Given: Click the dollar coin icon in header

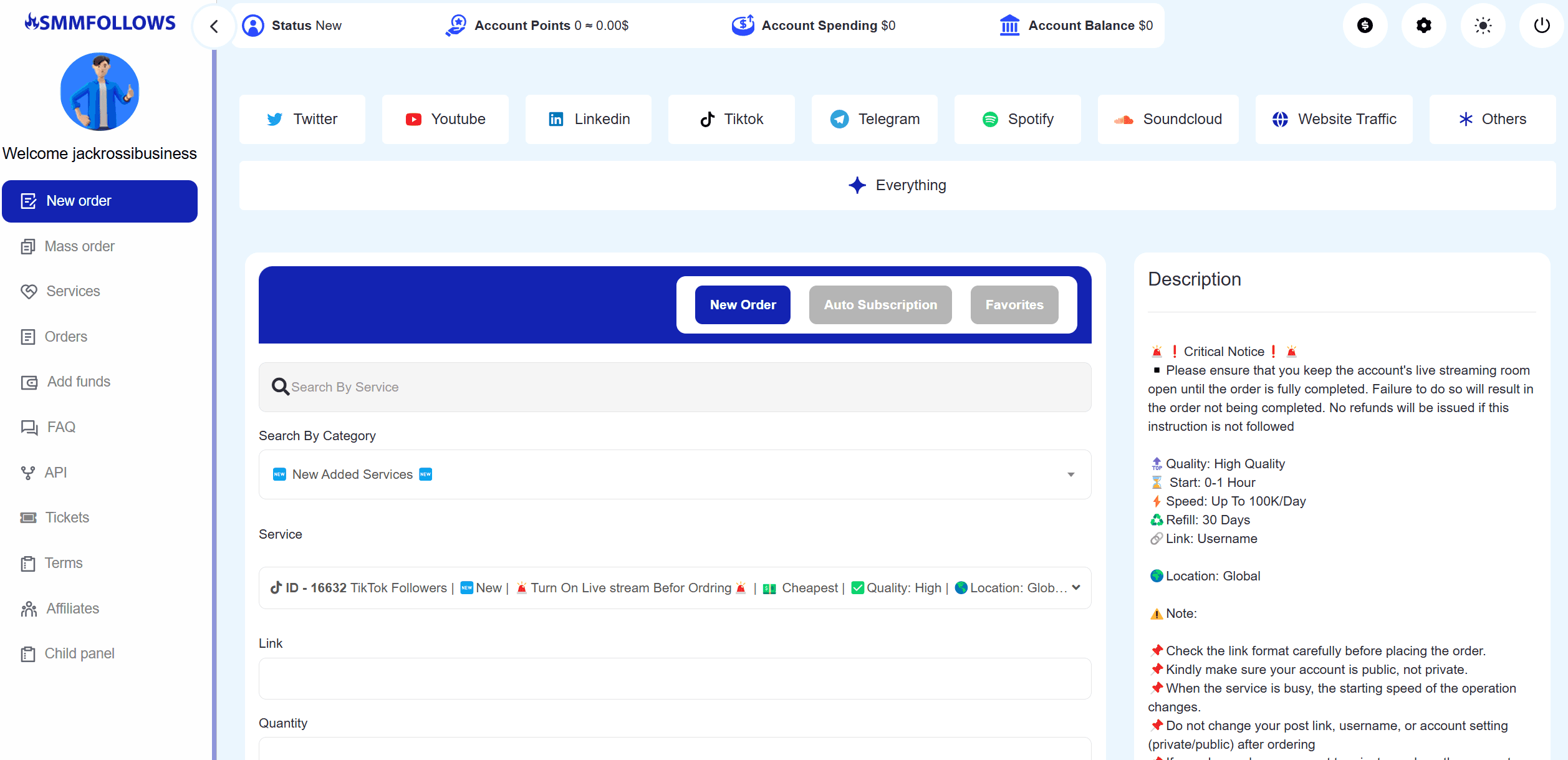Looking at the screenshot, I should coord(1365,26).
